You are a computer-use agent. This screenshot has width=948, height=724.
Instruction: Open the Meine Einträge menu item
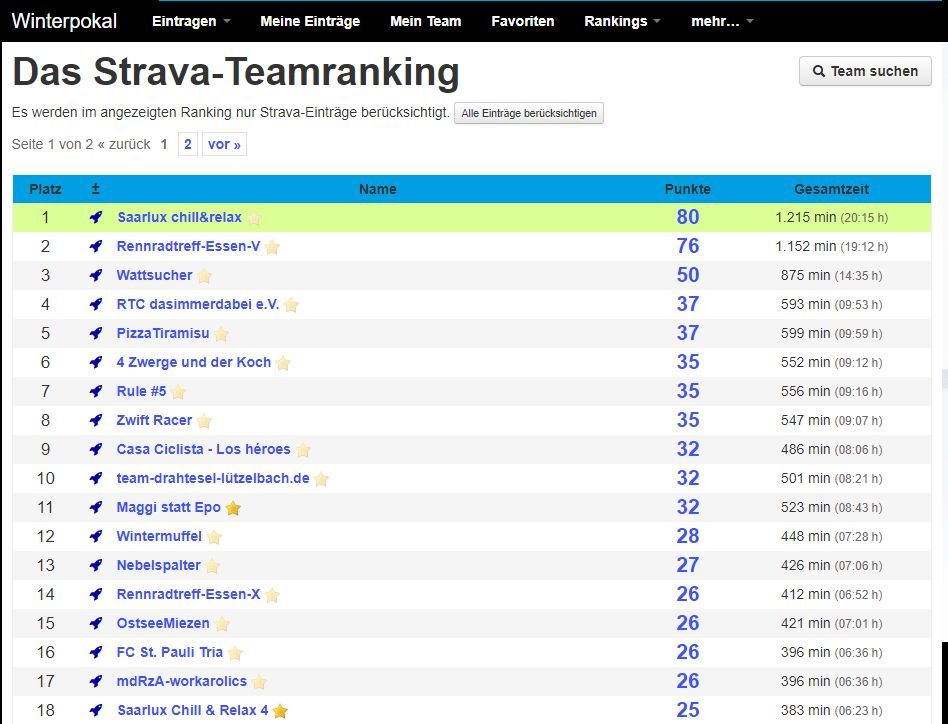(x=310, y=21)
